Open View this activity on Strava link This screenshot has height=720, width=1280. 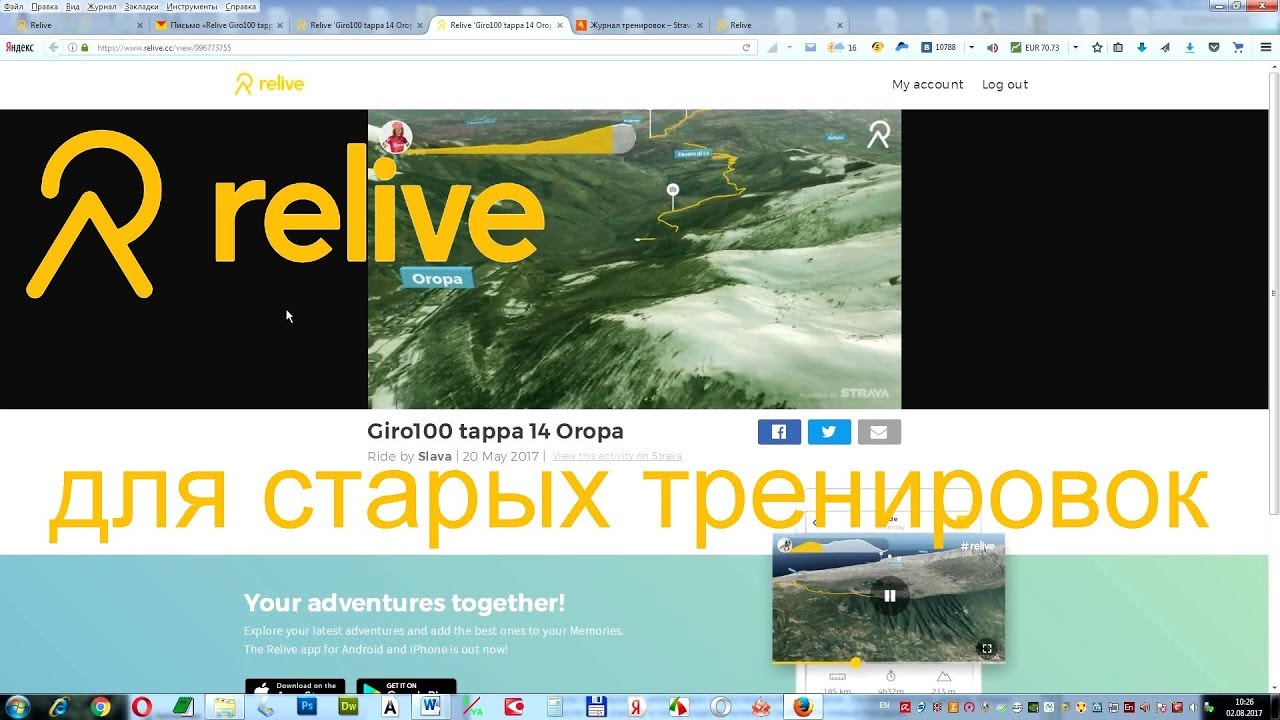coord(617,456)
